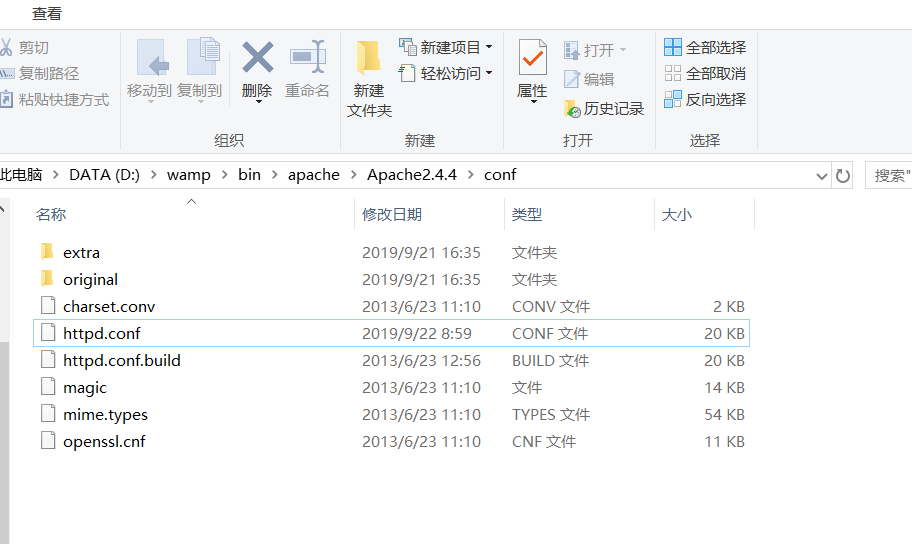Go to apache in the breadcrumb
This screenshot has height=544, width=912.
point(314,175)
